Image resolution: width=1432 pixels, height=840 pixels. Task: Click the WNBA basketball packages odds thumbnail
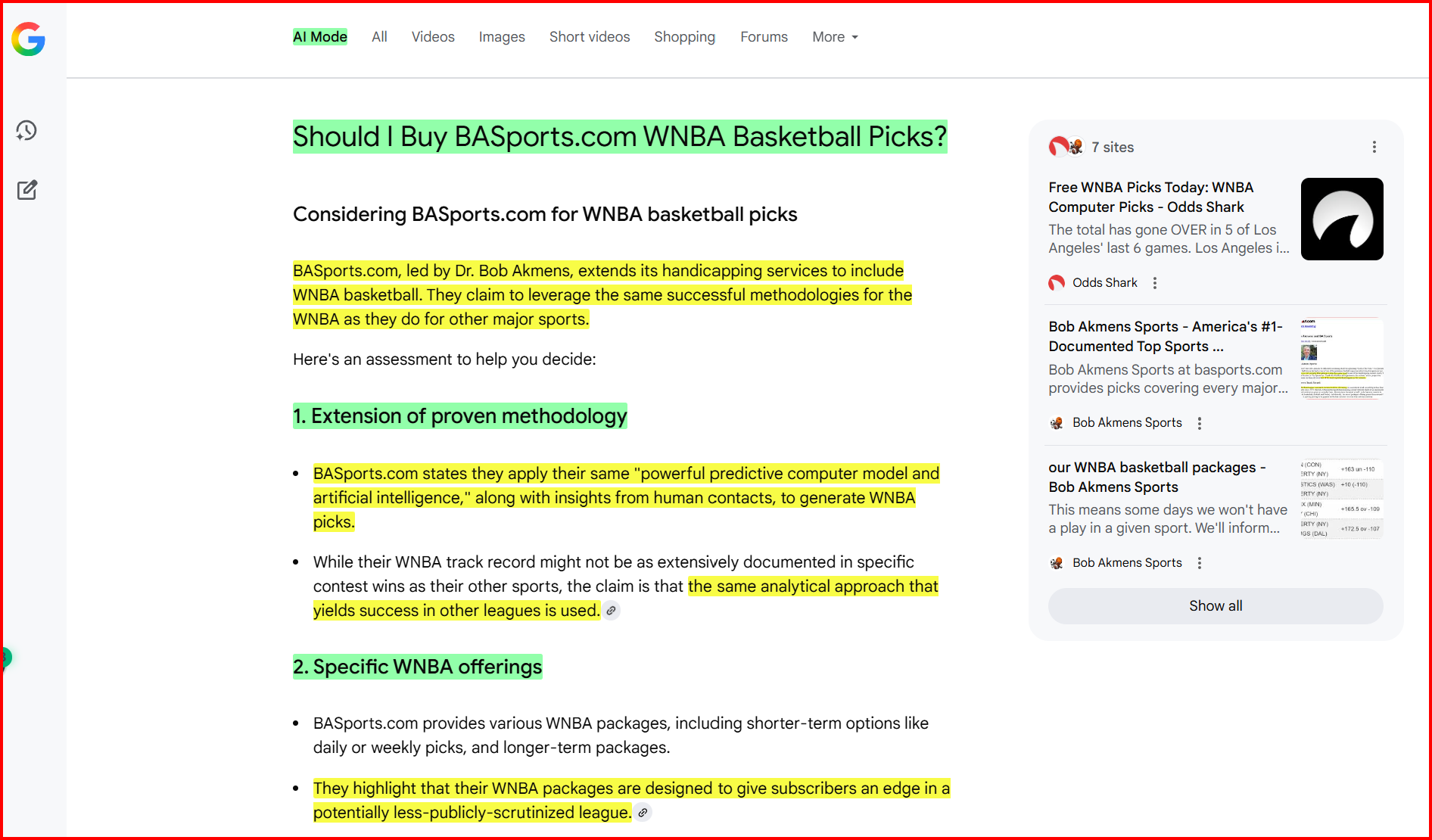[1341, 499]
